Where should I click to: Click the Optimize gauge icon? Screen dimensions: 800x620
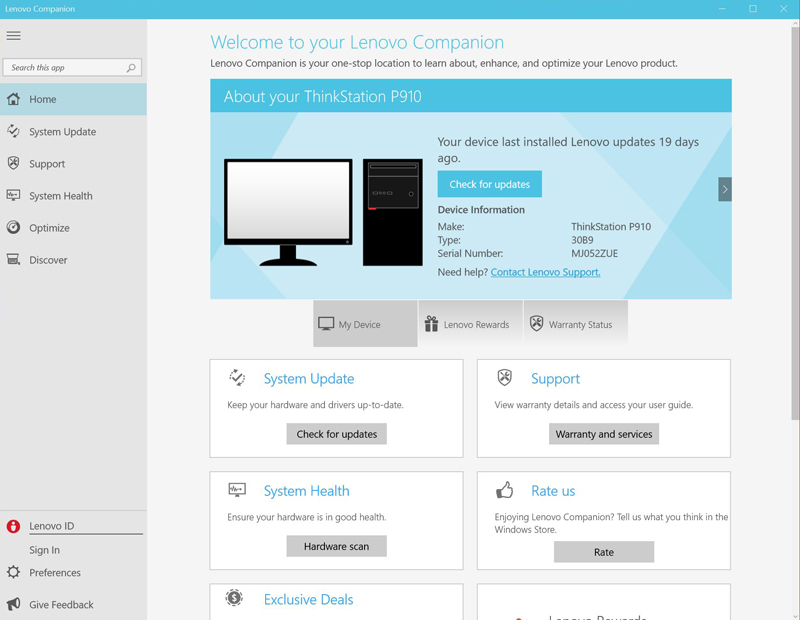(x=14, y=228)
